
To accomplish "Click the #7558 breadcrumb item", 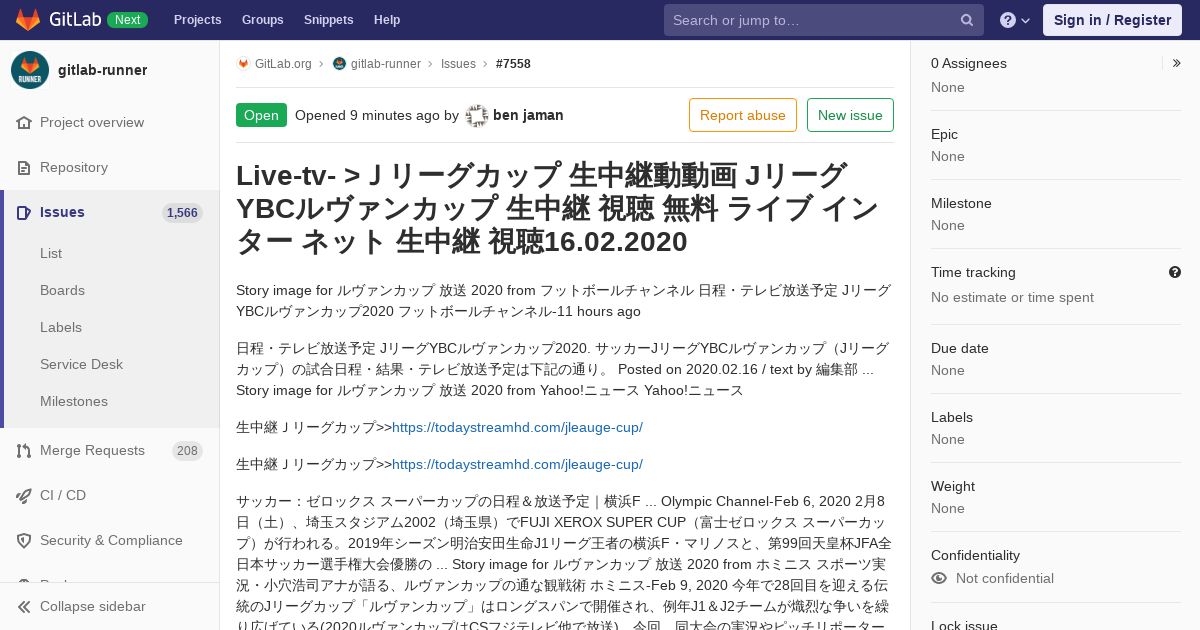I will pyautogui.click(x=513, y=63).
